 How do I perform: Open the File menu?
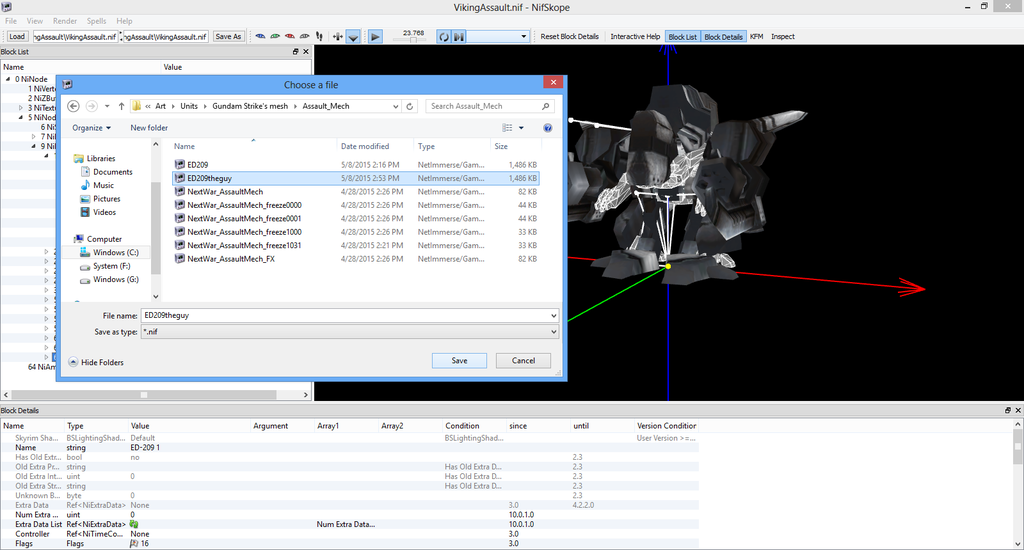11,21
